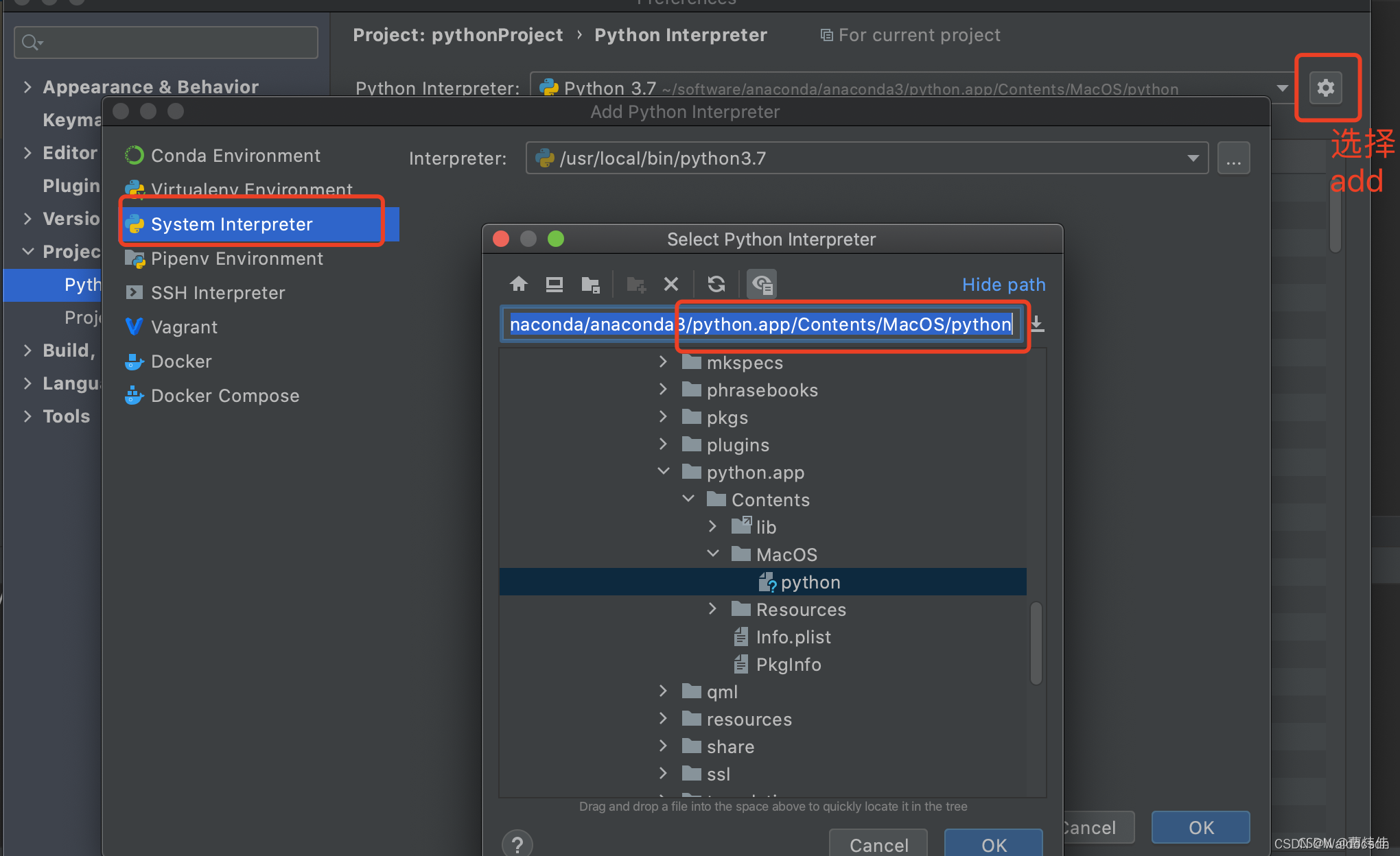Screen dimensions: 1400x856
Task: Select SSH Interpreter in the list
Action: [218, 293]
